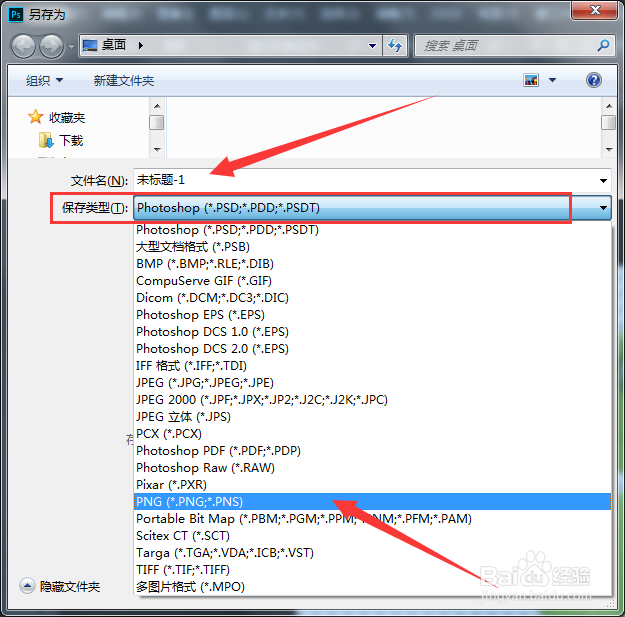Pick the Portable Bit Map format entry
This screenshot has height=617, width=625.
(372, 519)
